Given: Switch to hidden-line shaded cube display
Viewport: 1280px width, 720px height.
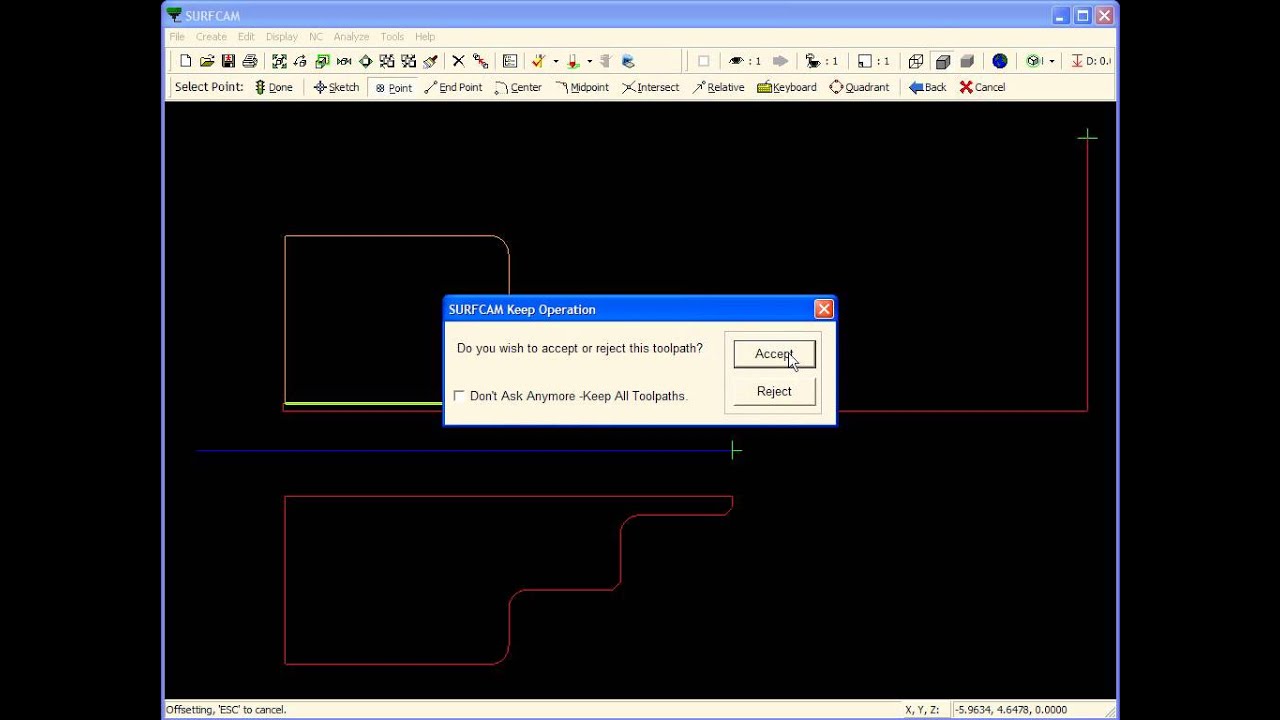Looking at the screenshot, I should tap(942, 61).
